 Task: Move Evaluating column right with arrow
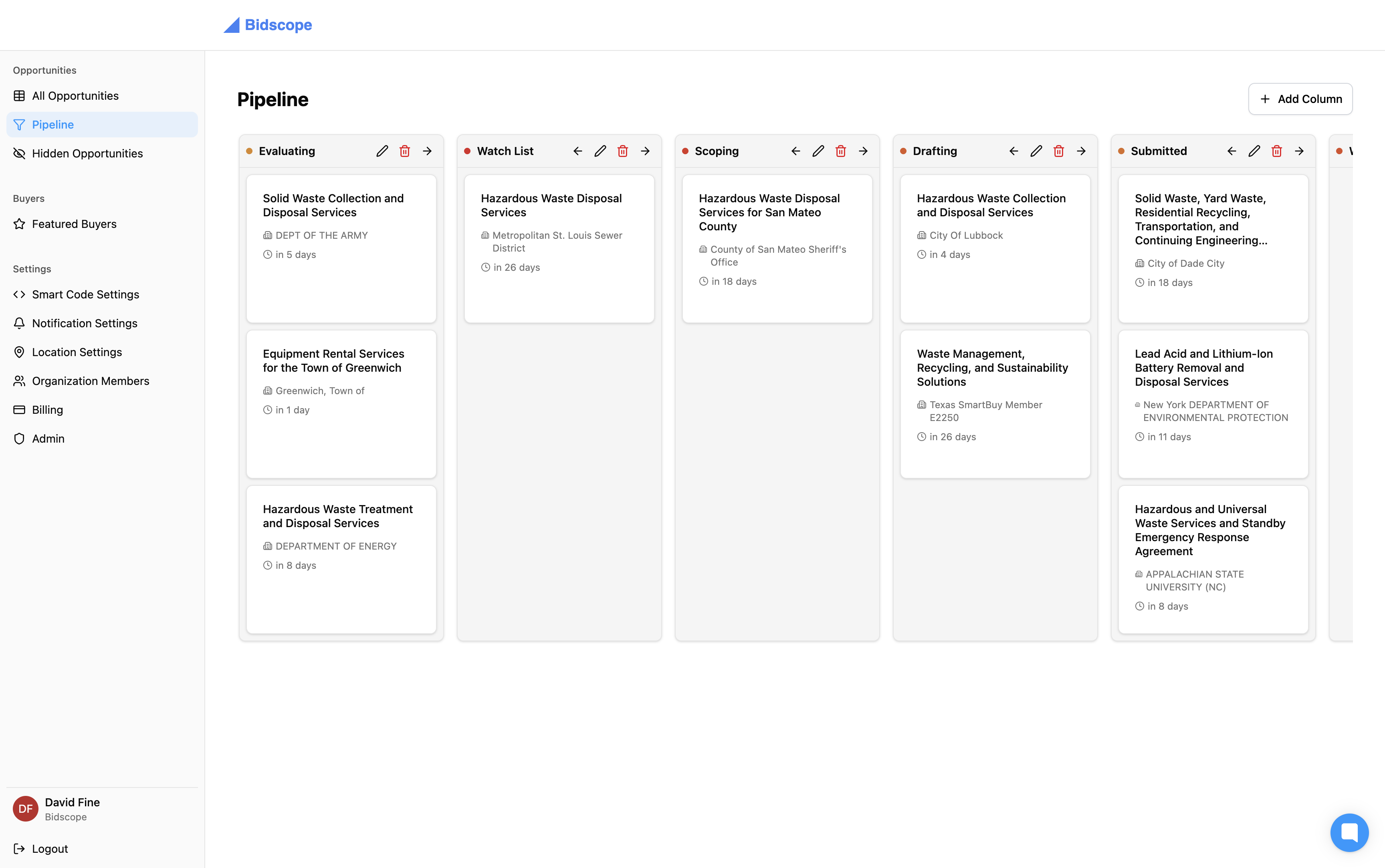(x=427, y=151)
